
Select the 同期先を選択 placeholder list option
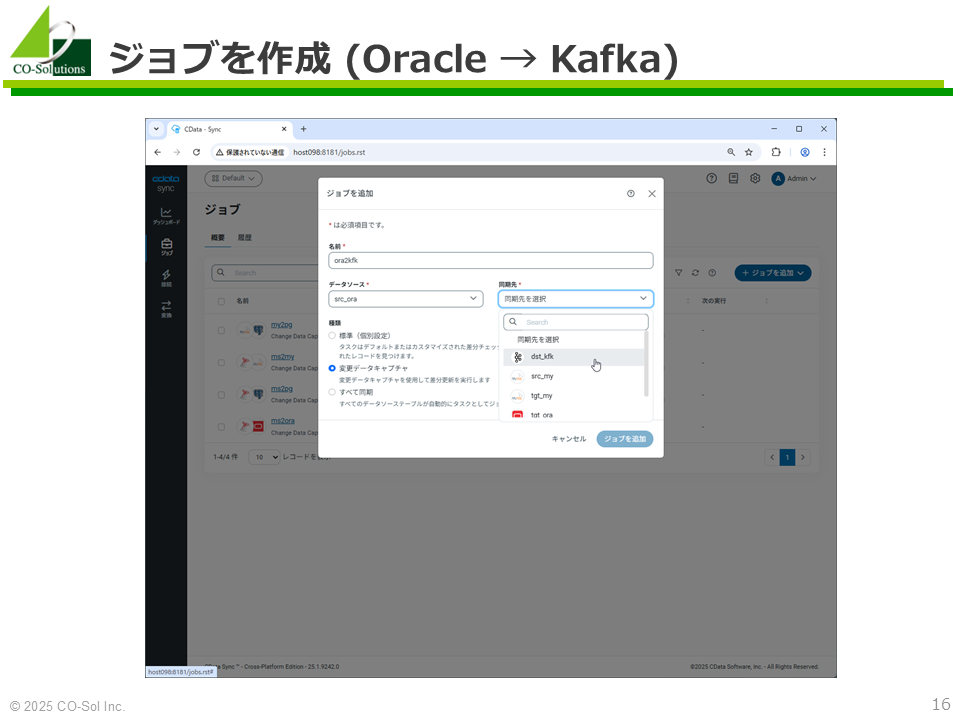(574, 340)
